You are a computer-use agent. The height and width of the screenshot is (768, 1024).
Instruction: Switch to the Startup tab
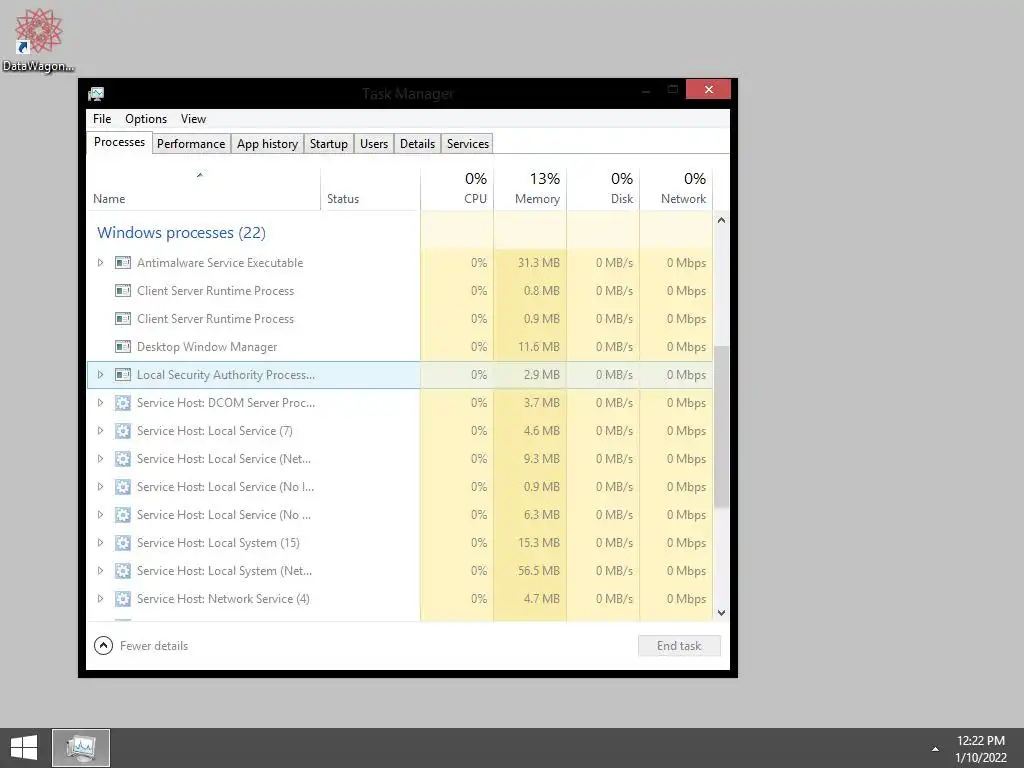pyautogui.click(x=328, y=144)
